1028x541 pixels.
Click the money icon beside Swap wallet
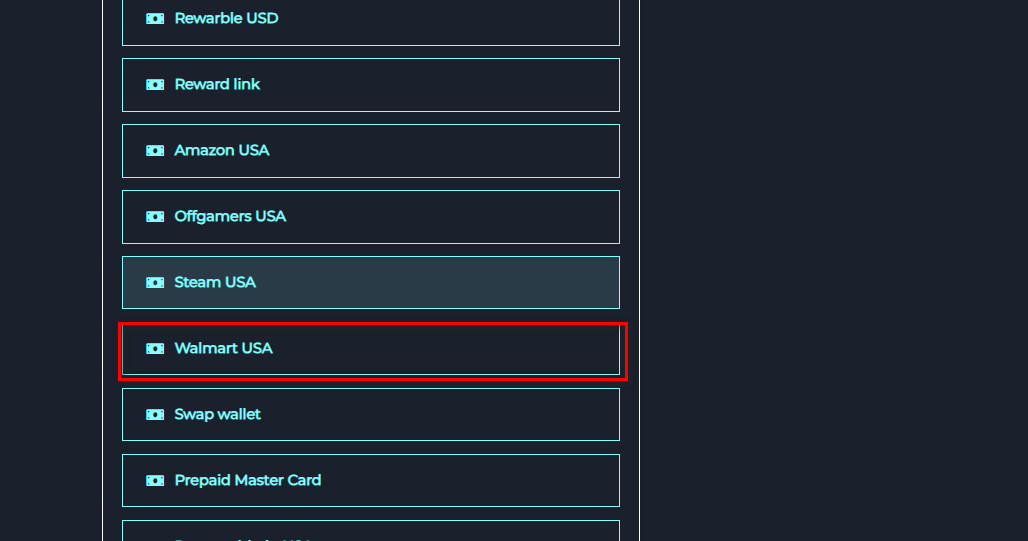tap(155, 415)
